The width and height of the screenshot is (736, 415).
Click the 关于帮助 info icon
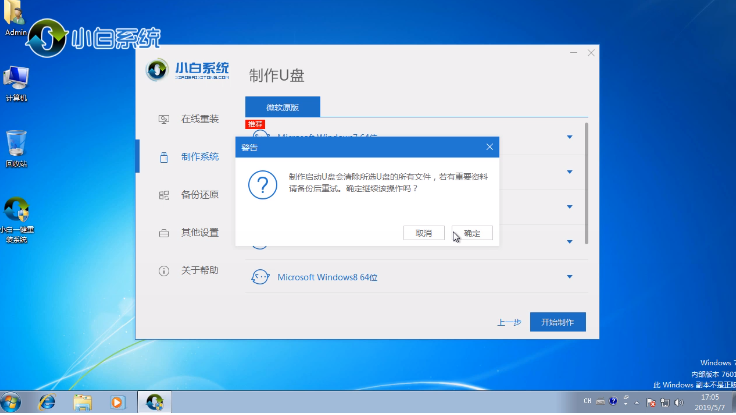(x=163, y=271)
